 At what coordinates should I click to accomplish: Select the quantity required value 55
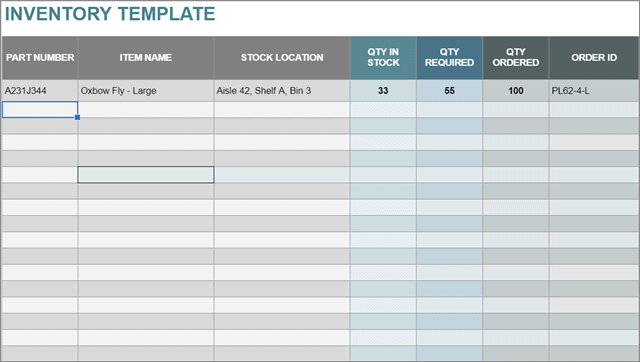(x=449, y=91)
